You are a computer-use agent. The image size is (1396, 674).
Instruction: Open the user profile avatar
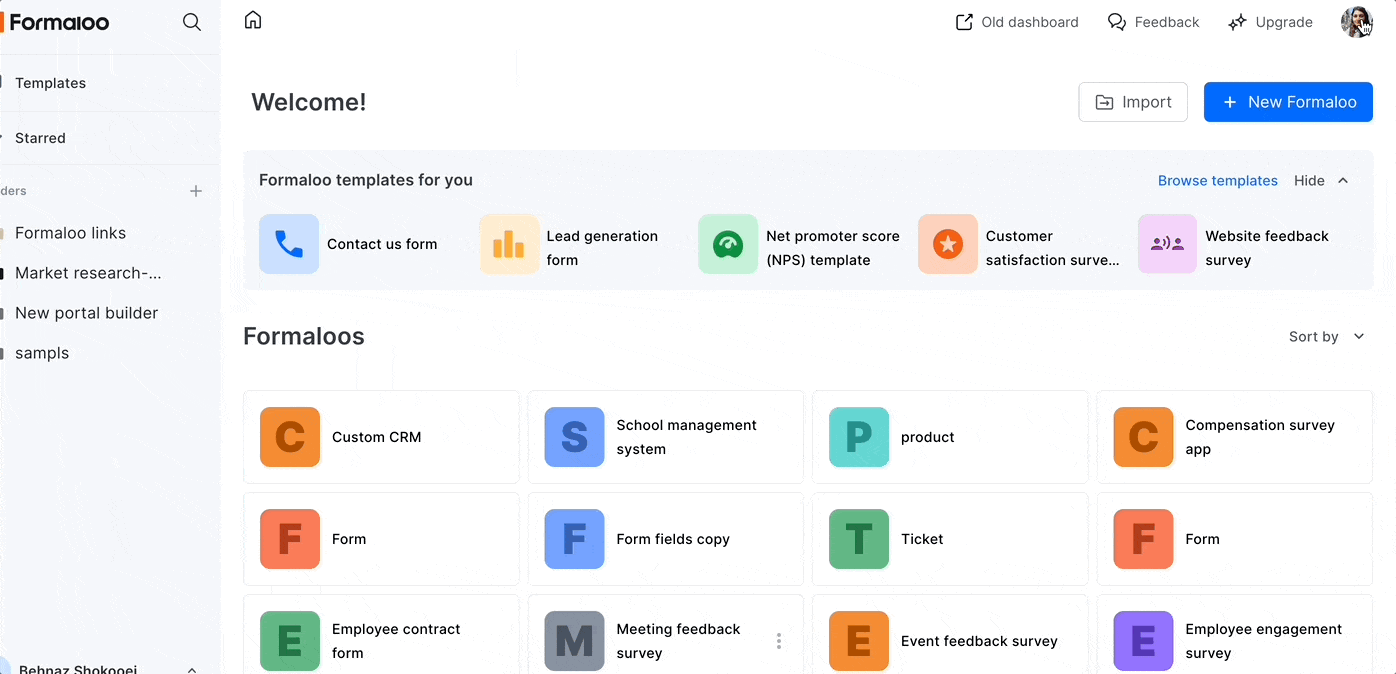[1356, 22]
